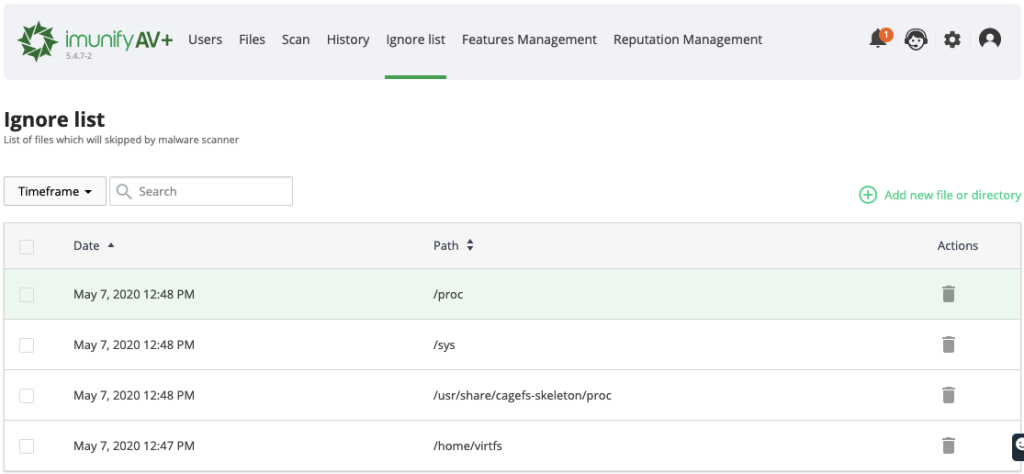Toggle the select-all header checkbox
This screenshot has width=1024, height=474.
tap(27, 246)
